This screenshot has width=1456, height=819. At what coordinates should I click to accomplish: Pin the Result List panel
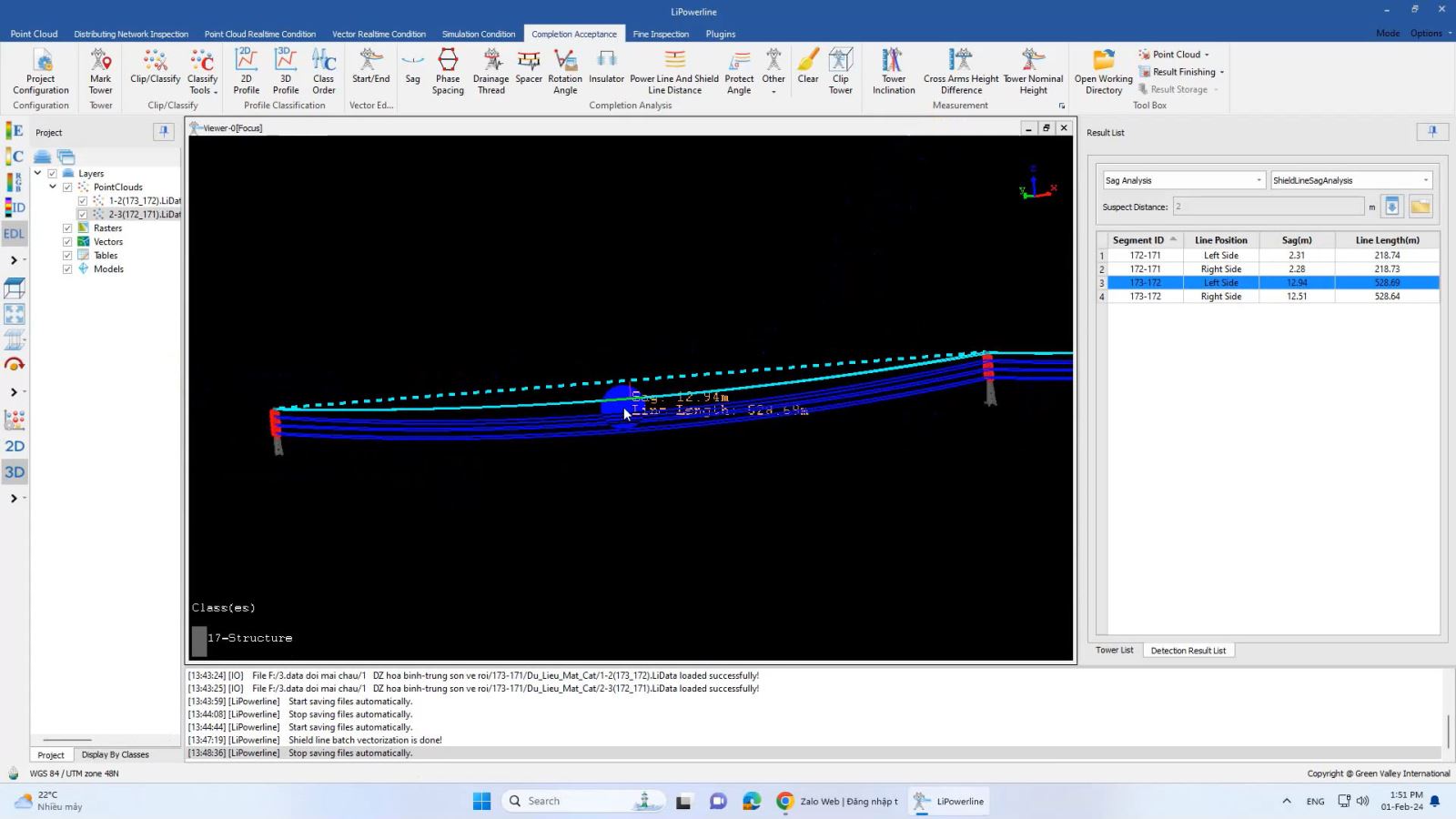pos(1431,132)
